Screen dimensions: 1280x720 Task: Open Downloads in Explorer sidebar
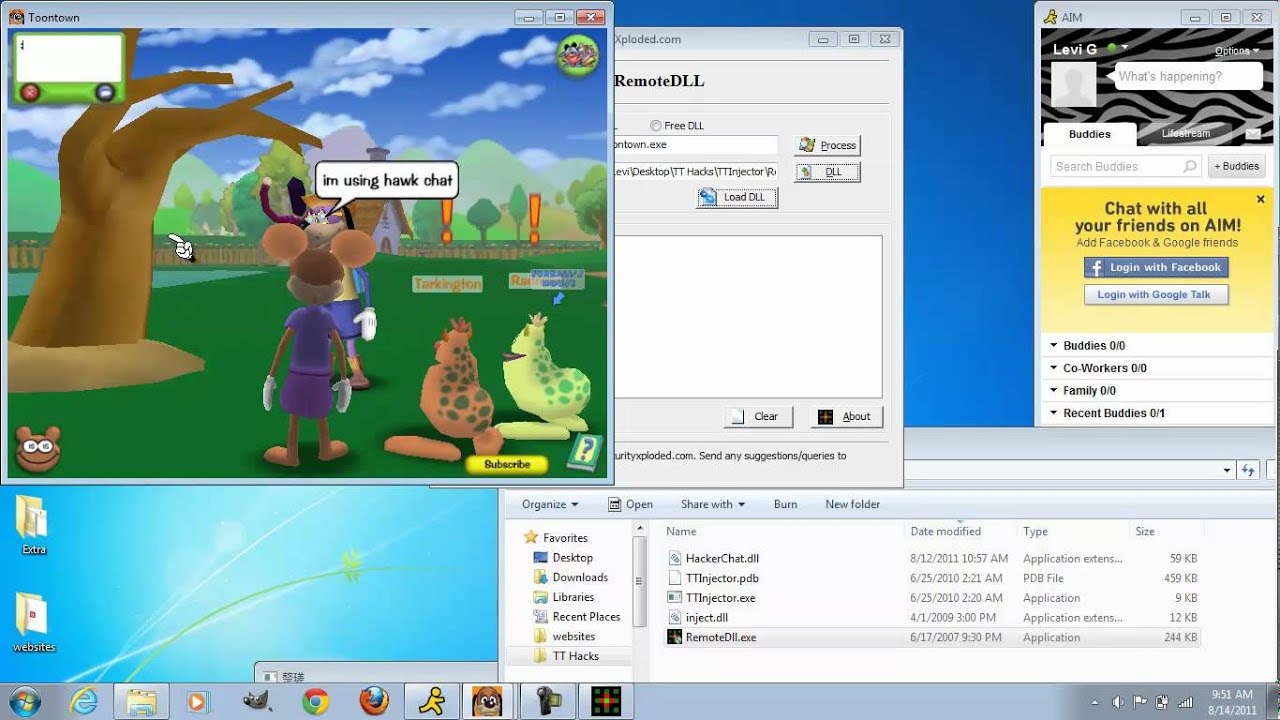580,577
